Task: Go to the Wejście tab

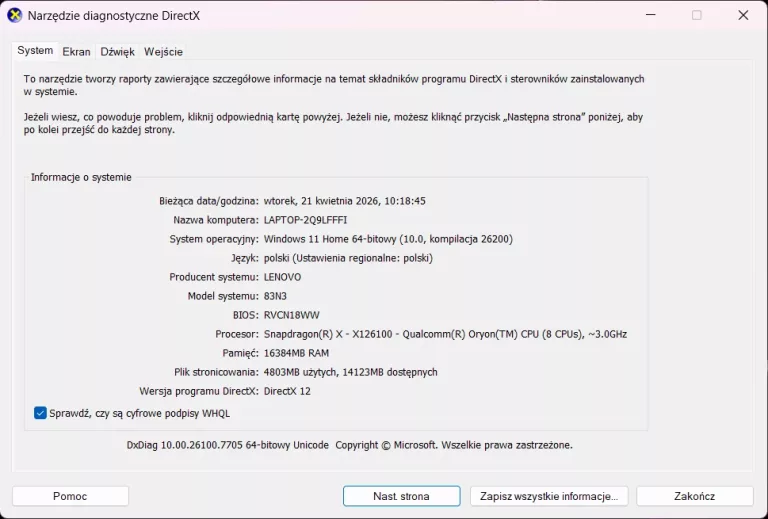Action: pos(163,52)
